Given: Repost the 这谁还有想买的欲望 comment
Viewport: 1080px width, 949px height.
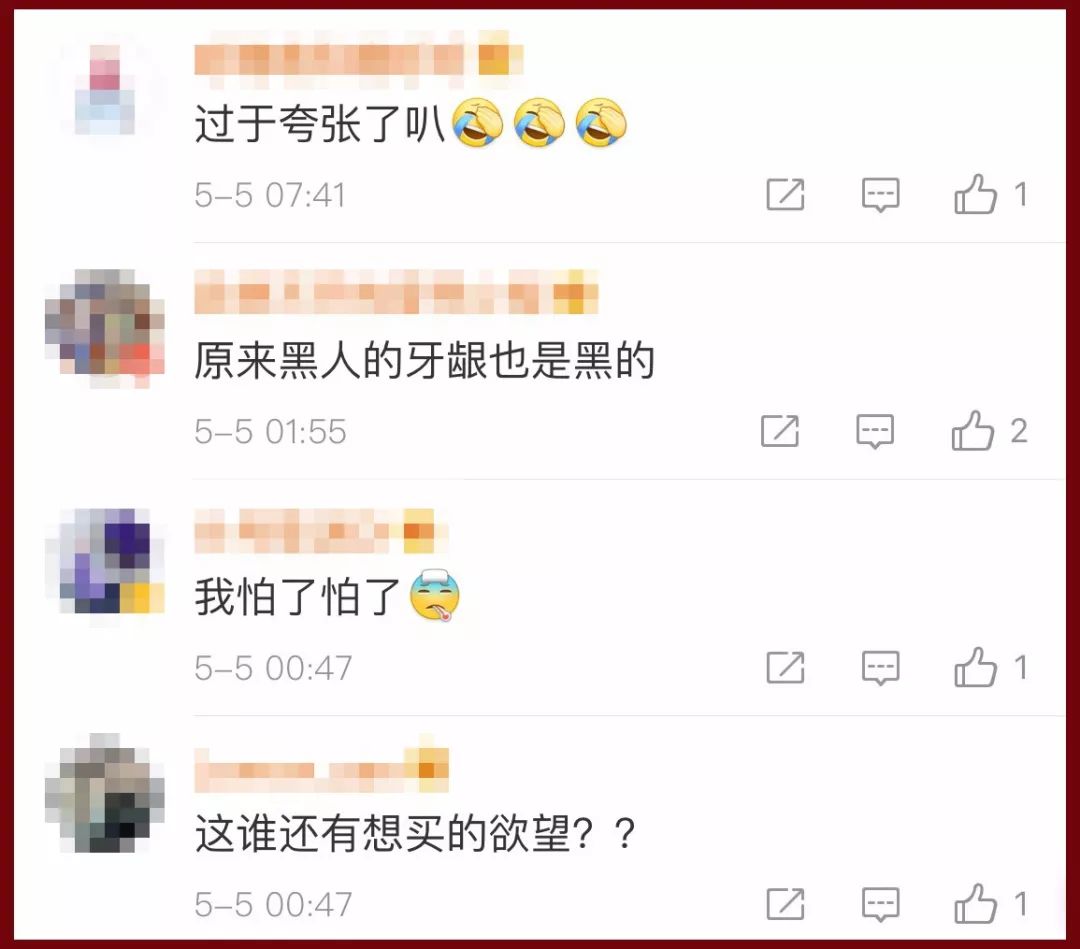Looking at the screenshot, I should (785, 904).
